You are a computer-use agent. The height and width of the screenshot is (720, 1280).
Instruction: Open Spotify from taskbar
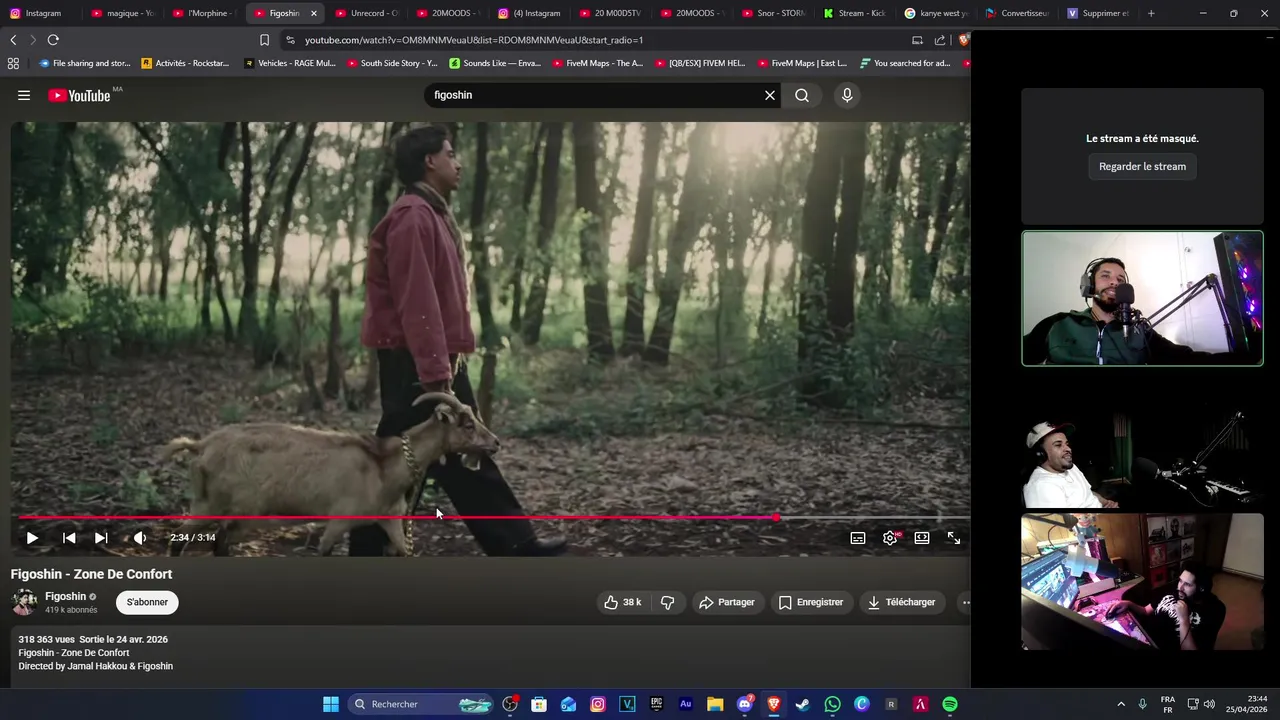tap(949, 704)
